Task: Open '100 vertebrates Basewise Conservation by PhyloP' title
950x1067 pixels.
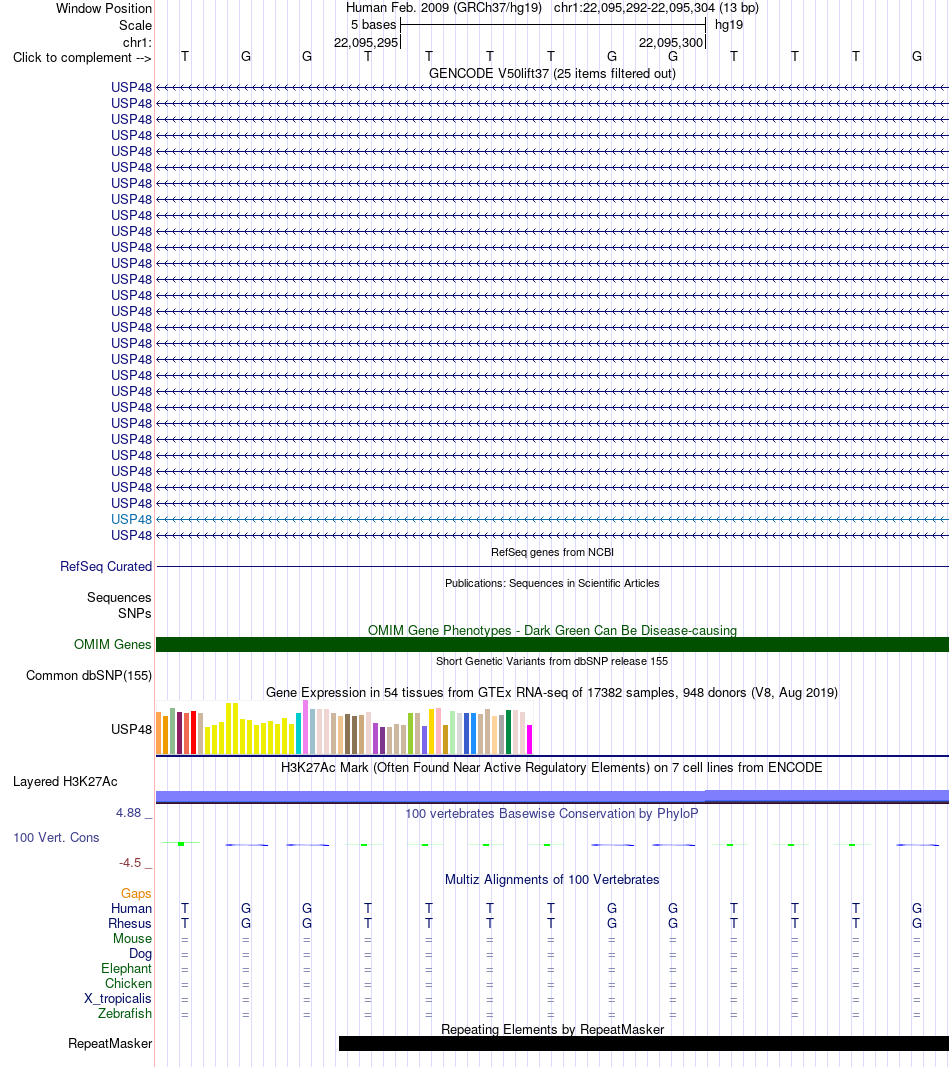Action: point(552,814)
